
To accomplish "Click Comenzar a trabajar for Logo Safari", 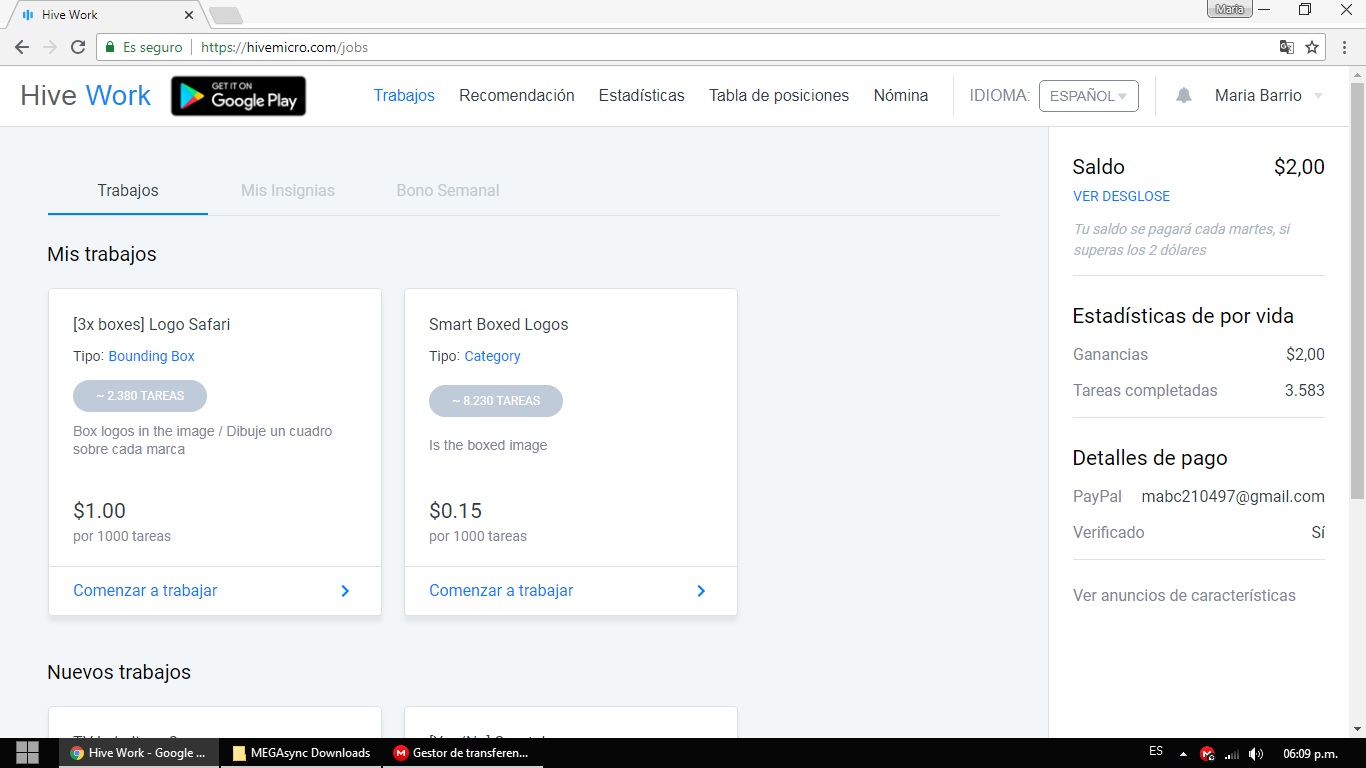I will pyautogui.click(x=145, y=591).
